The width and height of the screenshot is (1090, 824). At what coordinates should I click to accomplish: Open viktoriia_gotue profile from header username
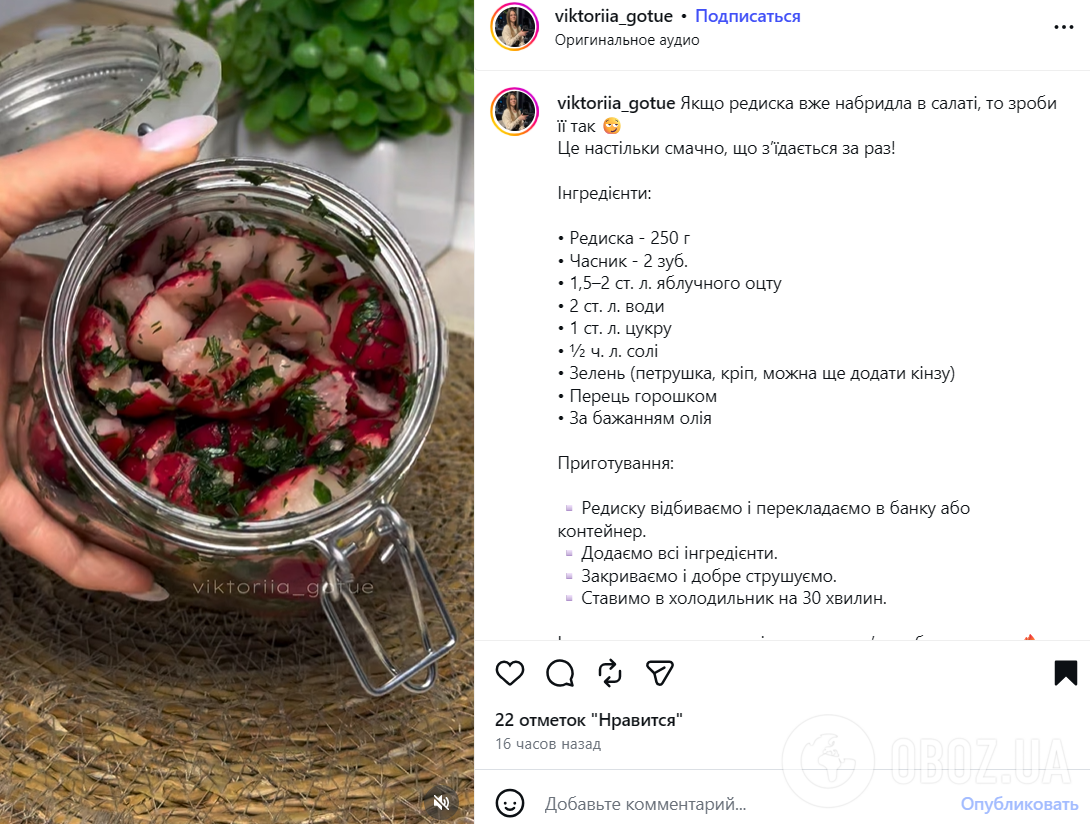(613, 16)
